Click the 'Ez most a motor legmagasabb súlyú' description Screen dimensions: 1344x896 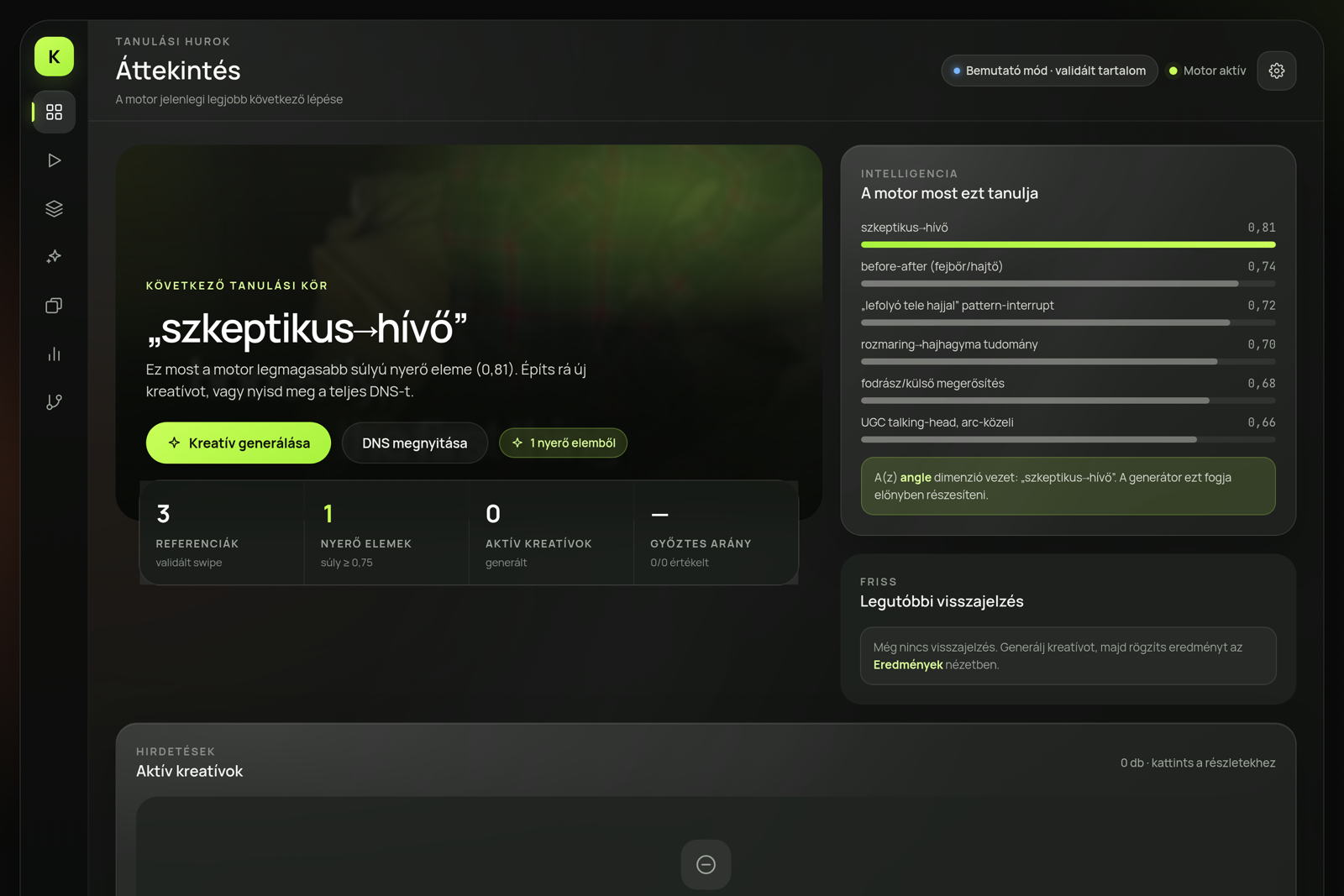366,380
